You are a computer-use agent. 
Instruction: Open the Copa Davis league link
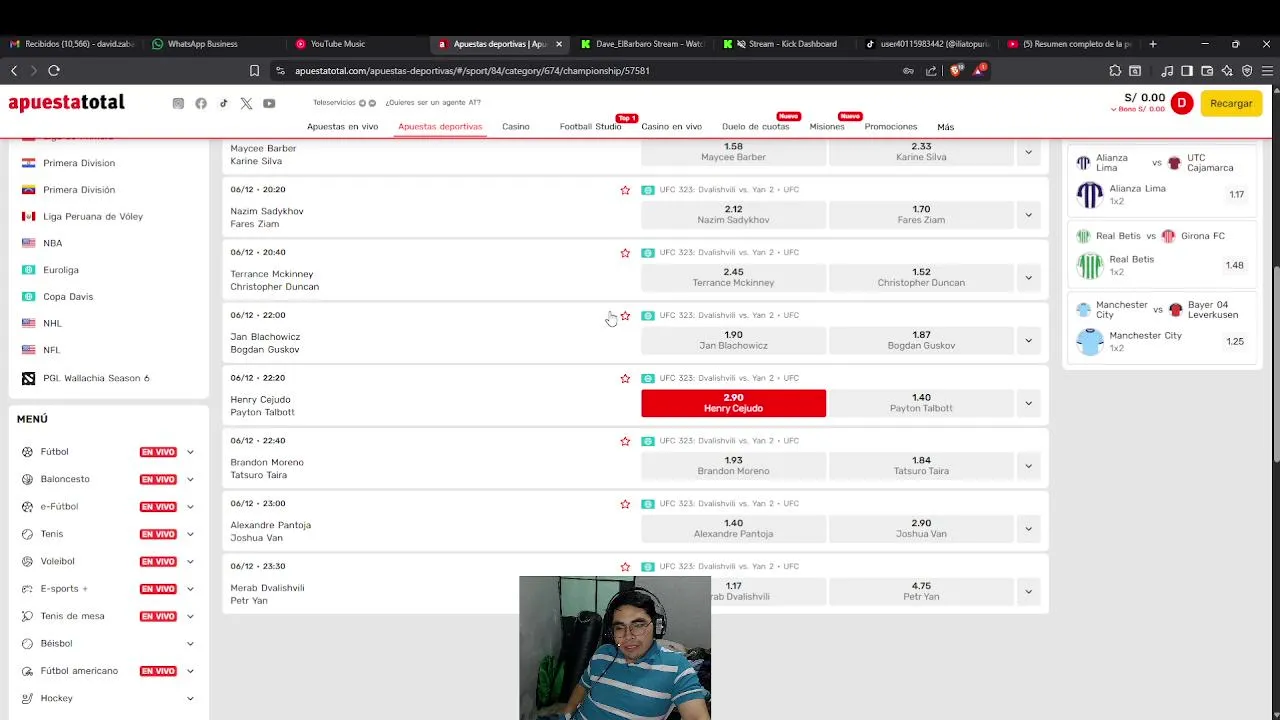click(68, 297)
